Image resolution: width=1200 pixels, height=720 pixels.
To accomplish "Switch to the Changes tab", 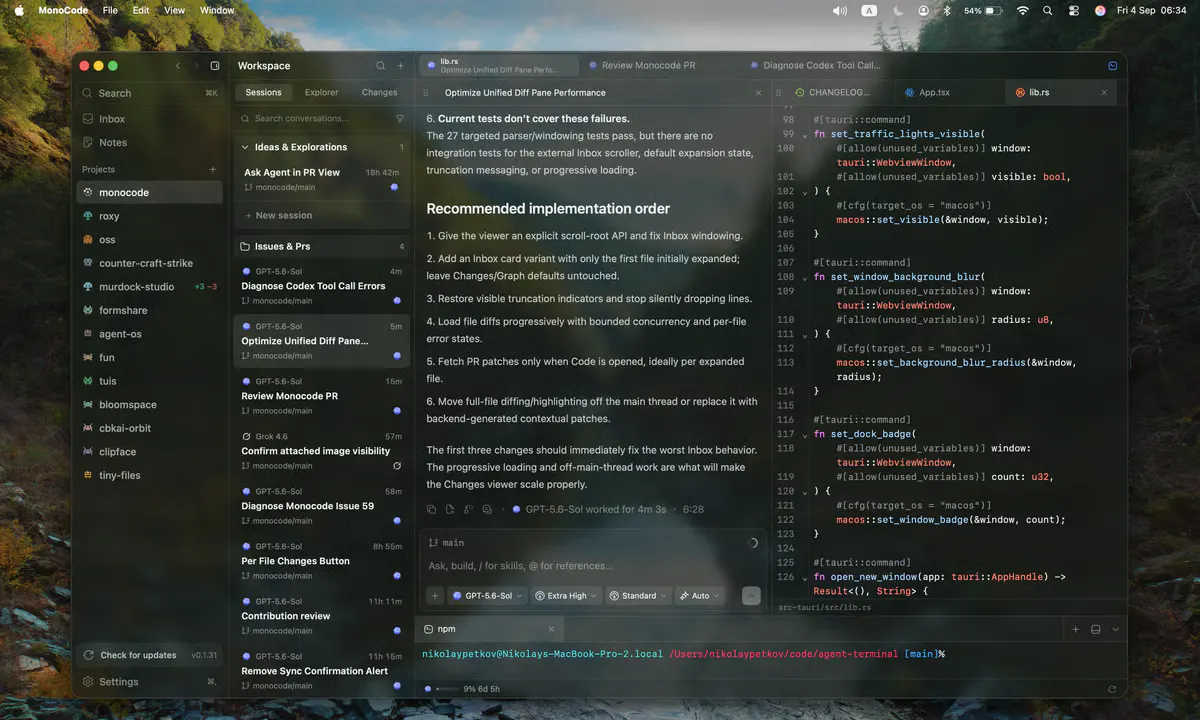I will click(379, 92).
